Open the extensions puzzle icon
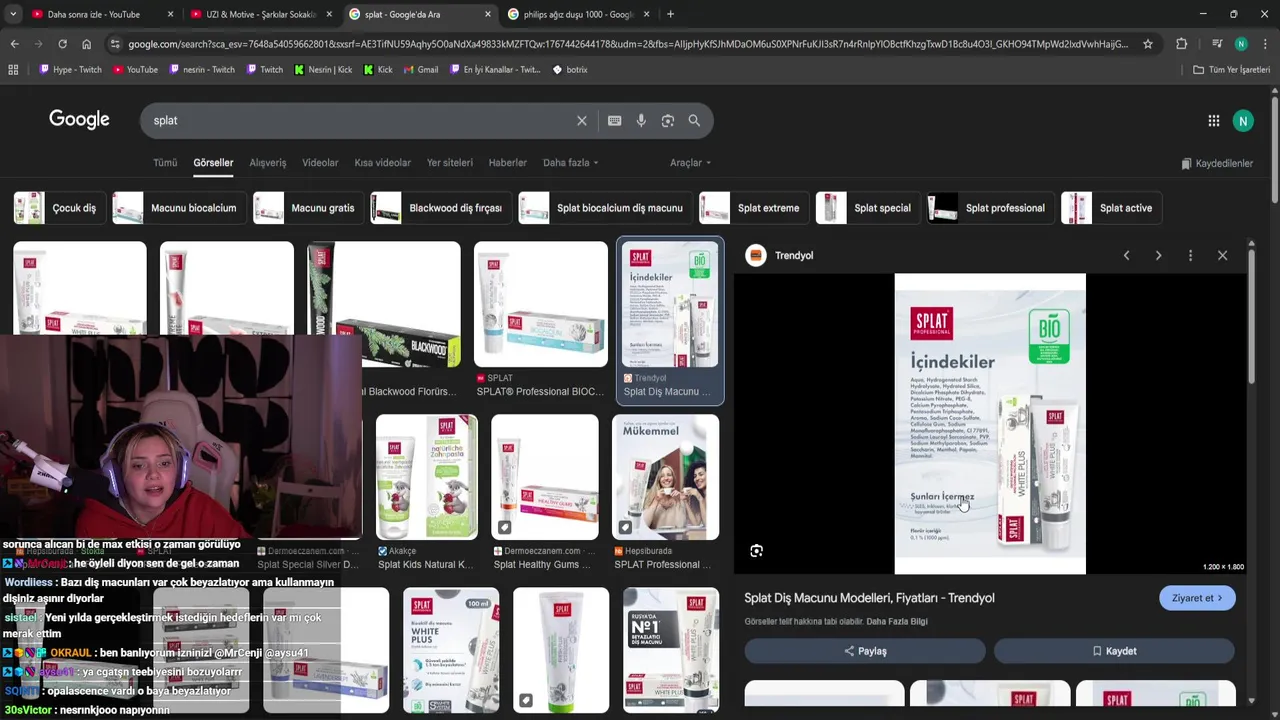Viewport: 1280px width, 720px height. click(x=1181, y=44)
